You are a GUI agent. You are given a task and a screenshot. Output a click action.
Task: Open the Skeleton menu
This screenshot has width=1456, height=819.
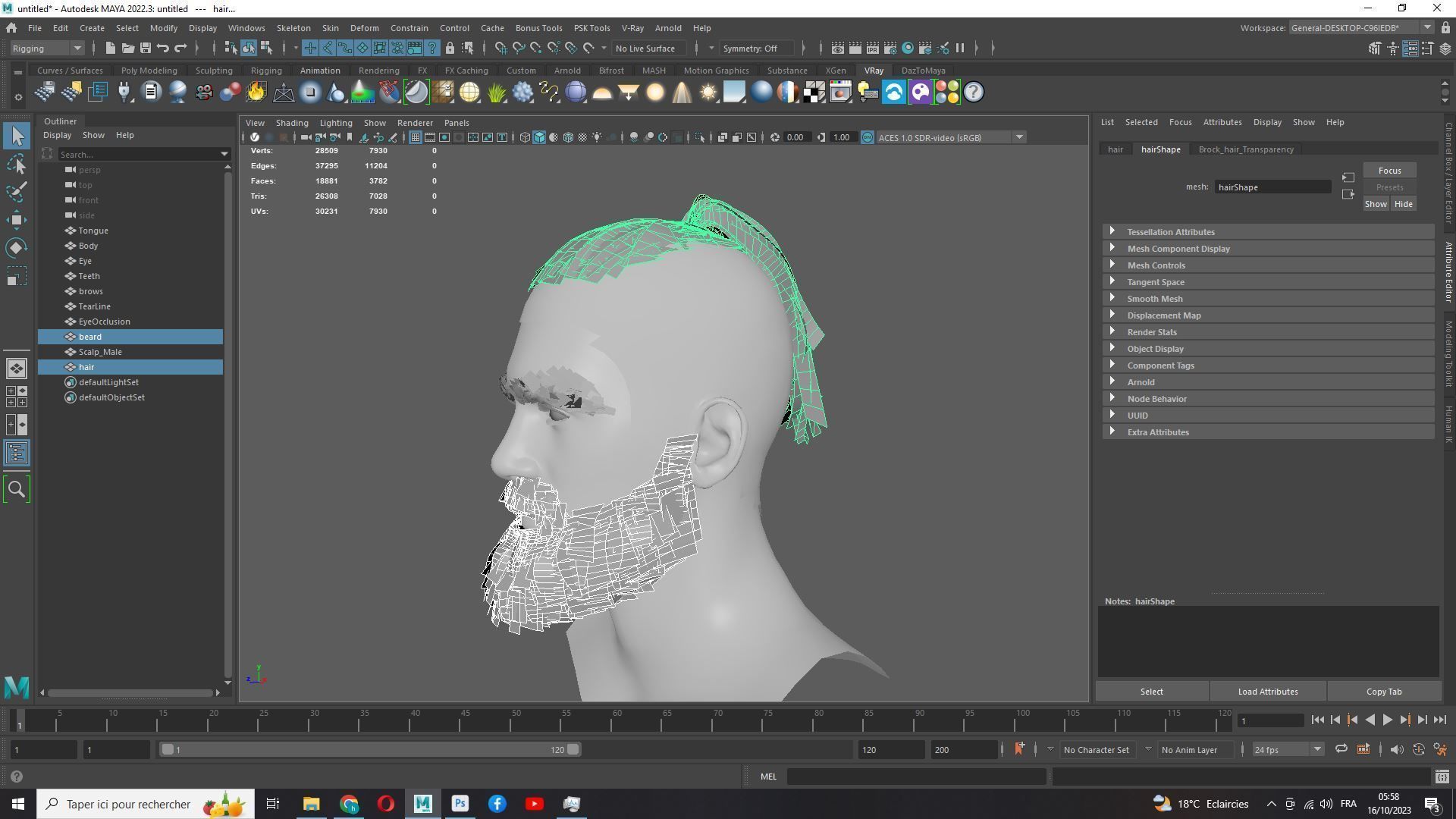point(293,28)
